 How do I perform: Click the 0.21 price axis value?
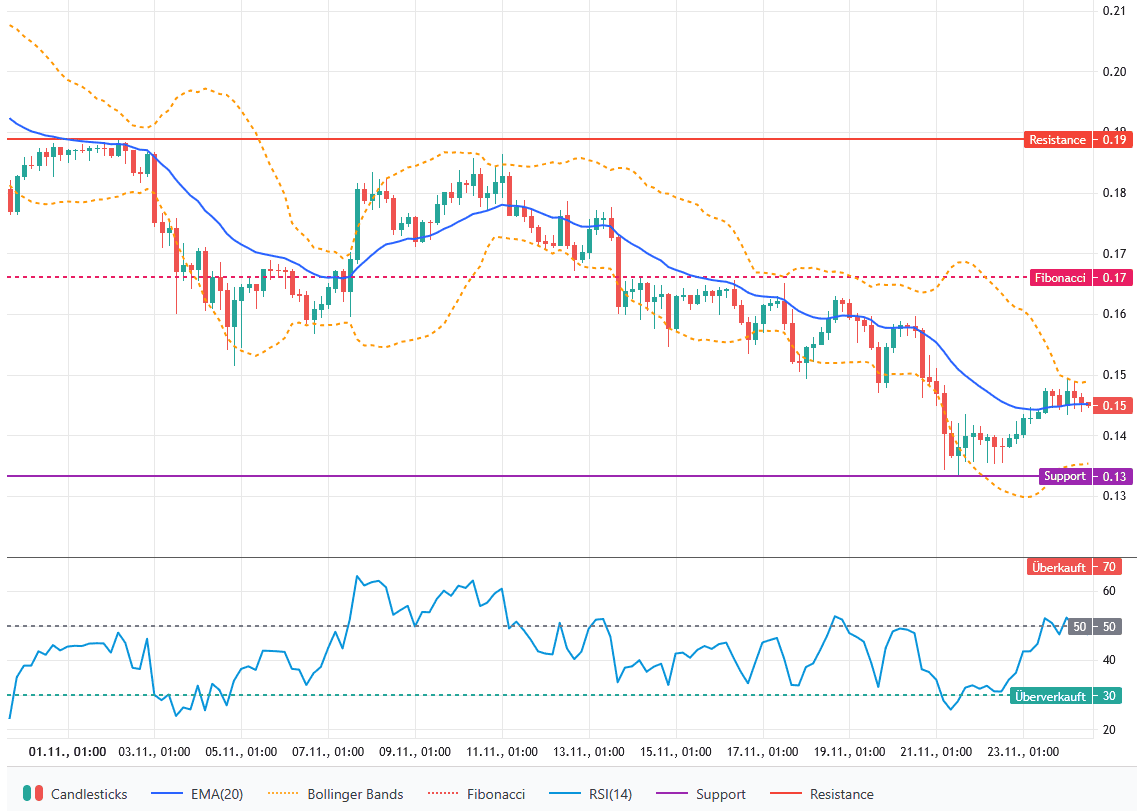tap(1114, 11)
